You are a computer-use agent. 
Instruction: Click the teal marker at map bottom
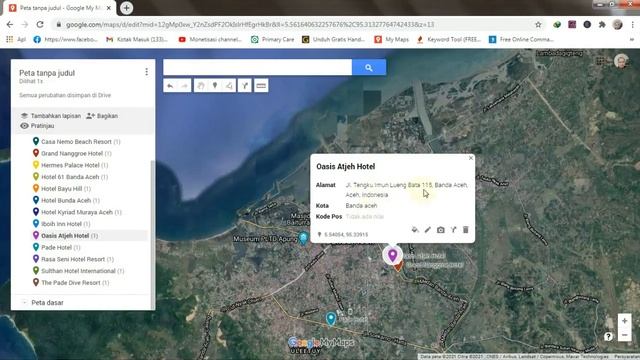pyautogui.click(x=331, y=319)
